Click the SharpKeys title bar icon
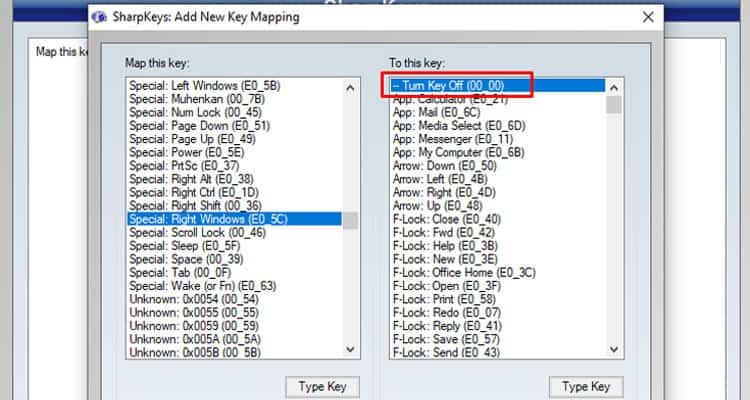The height and width of the screenshot is (400, 750). (x=99, y=17)
